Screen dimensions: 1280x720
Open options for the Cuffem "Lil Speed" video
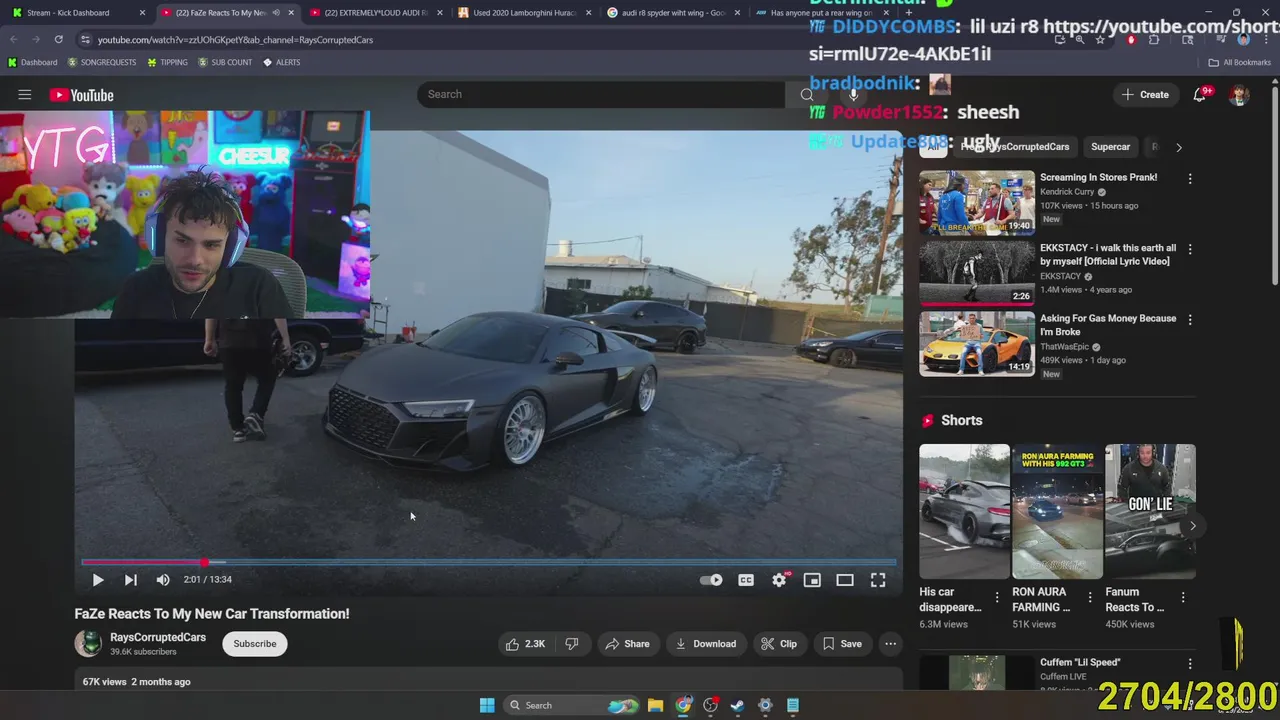pos(1190,664)
